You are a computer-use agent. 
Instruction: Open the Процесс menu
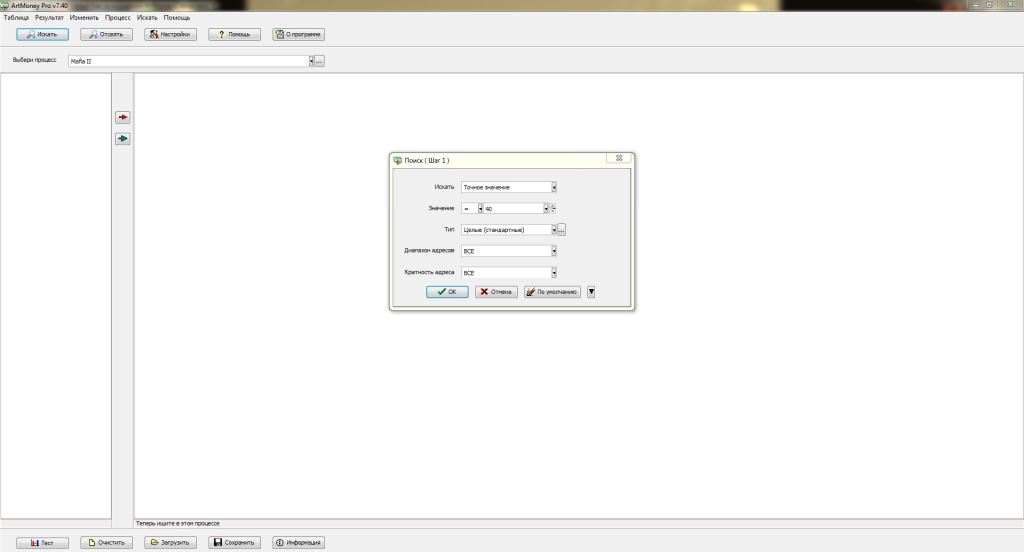click(118, 18)
